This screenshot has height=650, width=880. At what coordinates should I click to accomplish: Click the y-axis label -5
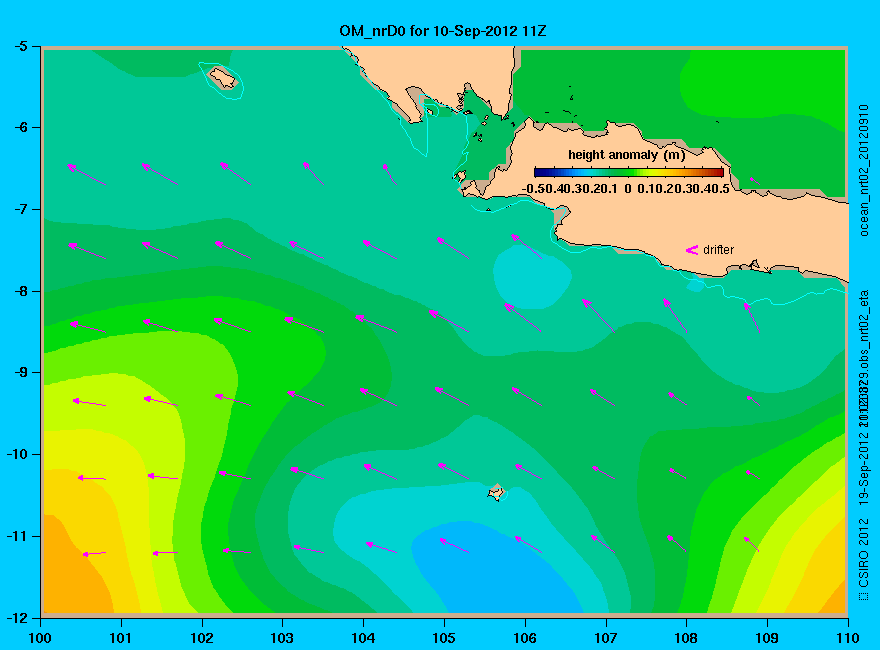click(x=20, y=46)
